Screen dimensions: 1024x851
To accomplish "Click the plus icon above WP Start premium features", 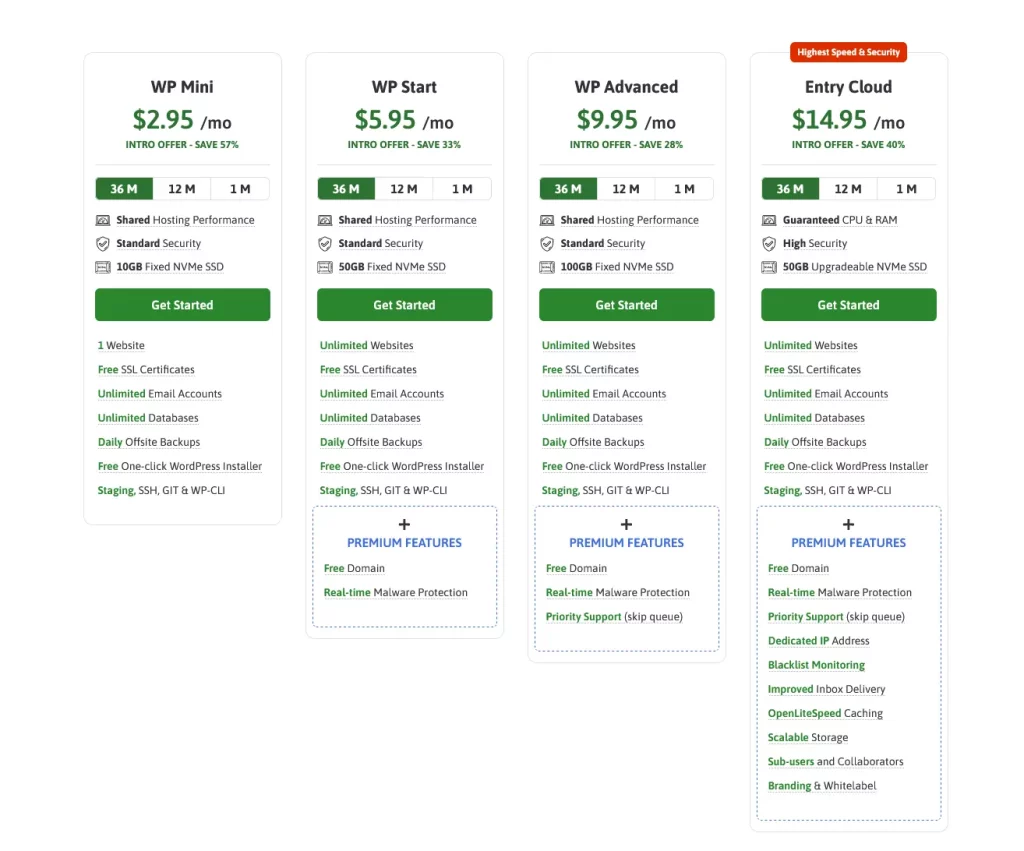I will click(404, 524).
